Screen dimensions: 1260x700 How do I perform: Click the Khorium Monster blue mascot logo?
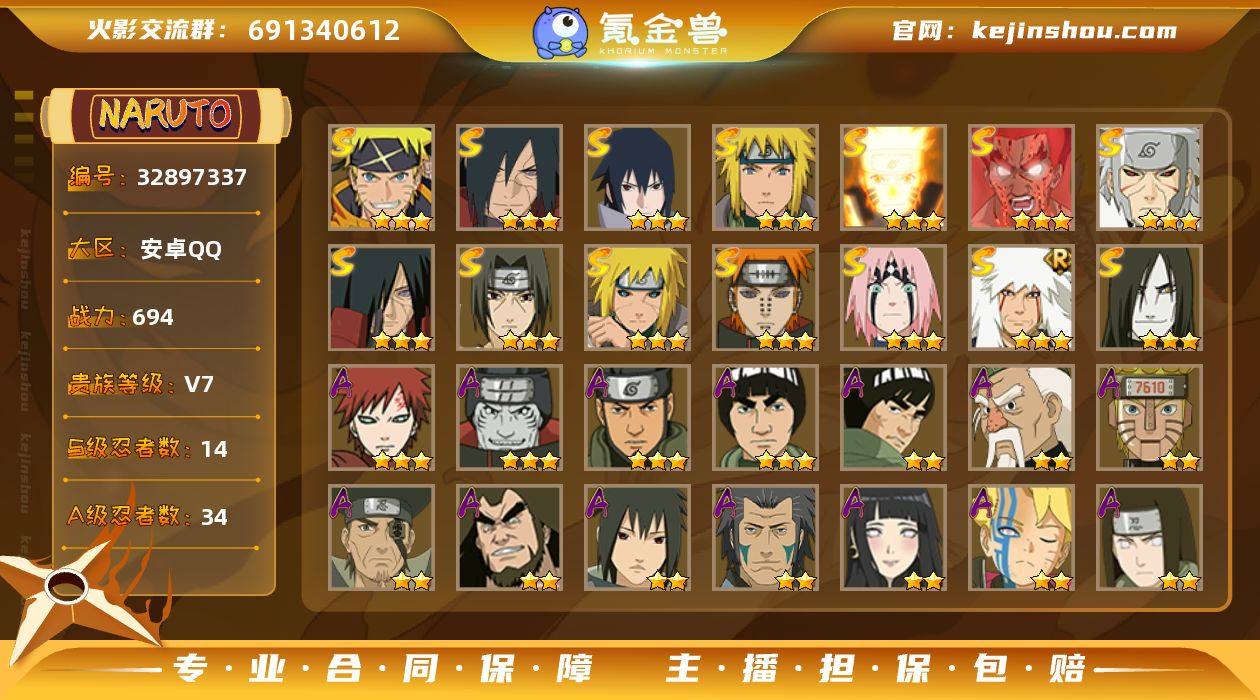pyautogui.click(x=560, y=32)
